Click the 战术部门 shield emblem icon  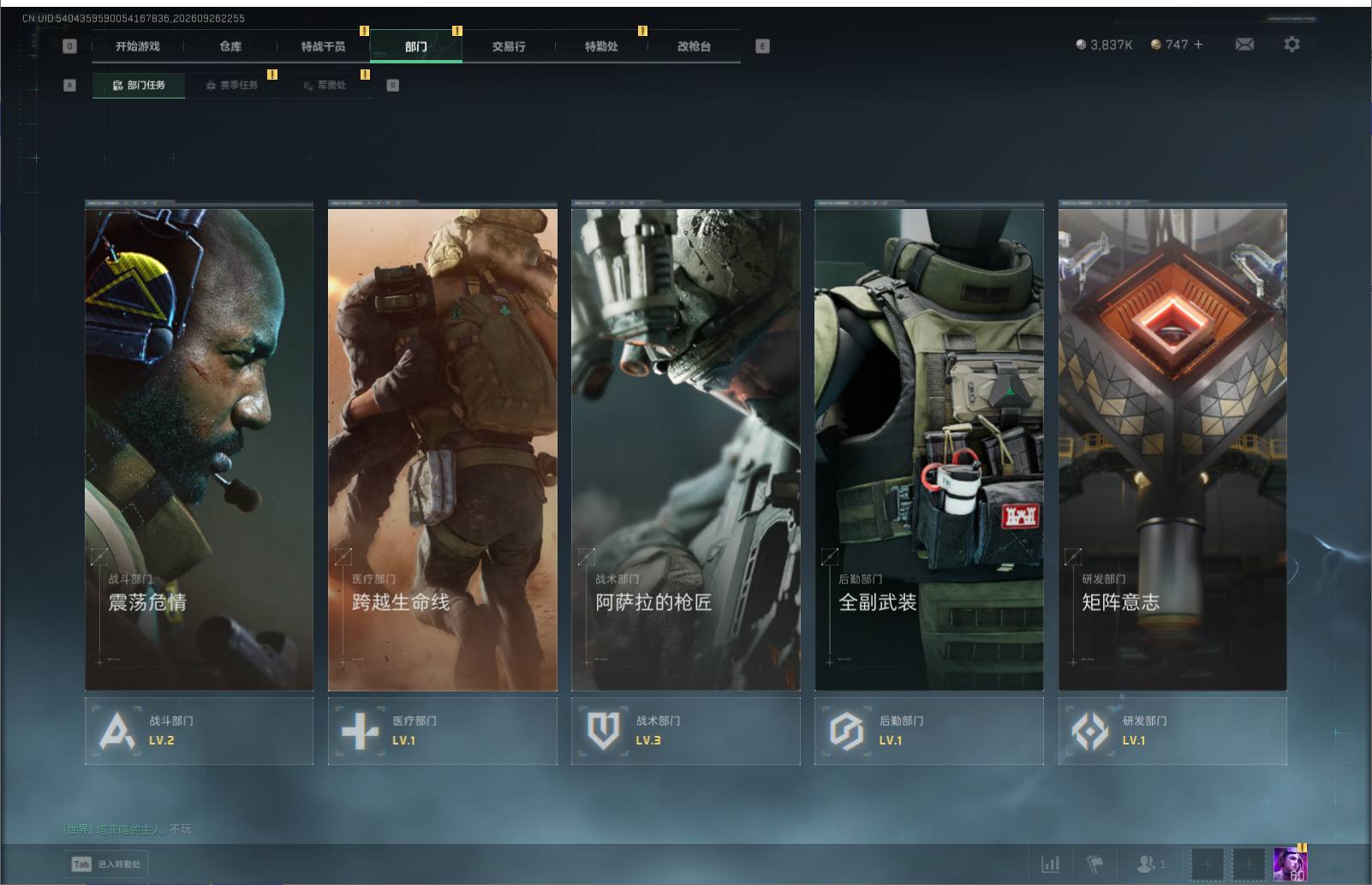coord(603,731)
